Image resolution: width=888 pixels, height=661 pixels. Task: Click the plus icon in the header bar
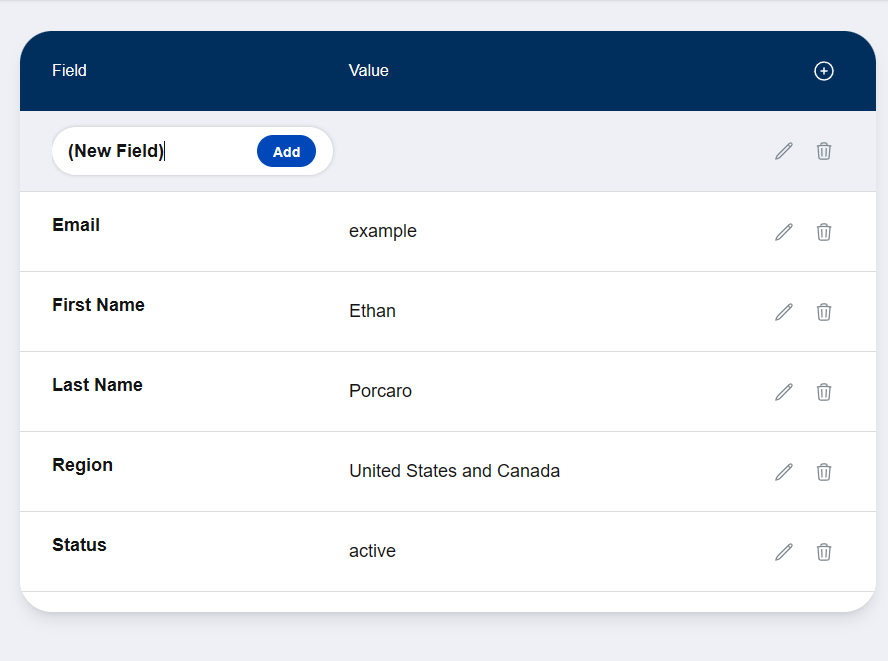pyautogui.click(x=824, y=71)
